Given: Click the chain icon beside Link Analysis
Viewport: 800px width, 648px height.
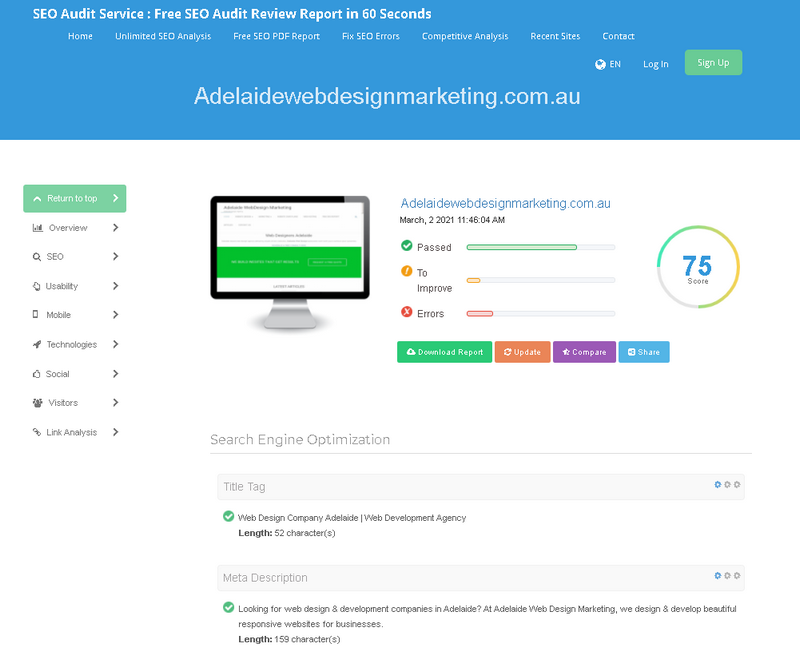Looking at the screenshot, I should 37,432.
